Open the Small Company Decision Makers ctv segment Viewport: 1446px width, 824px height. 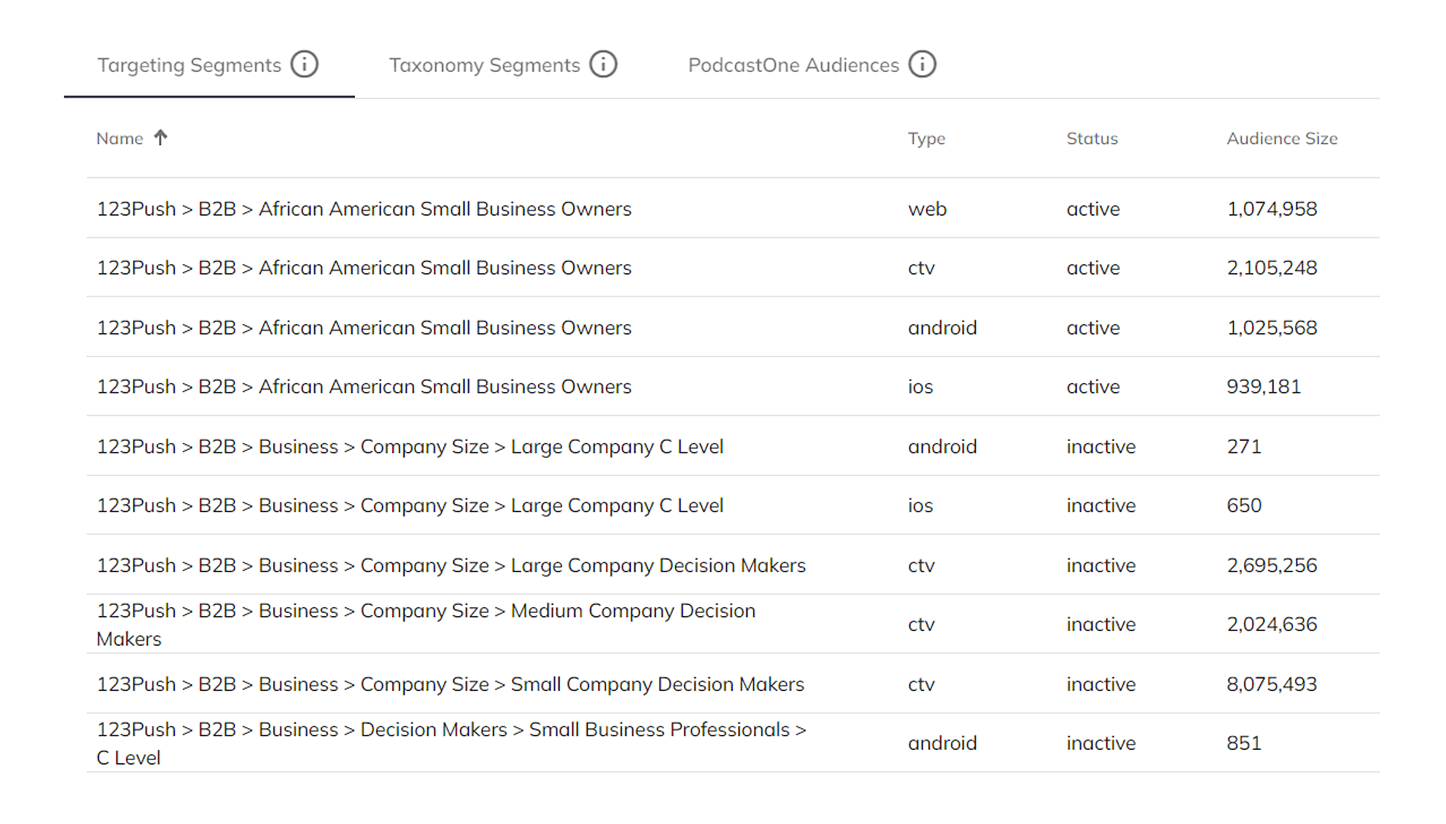(x=450, y=684)
